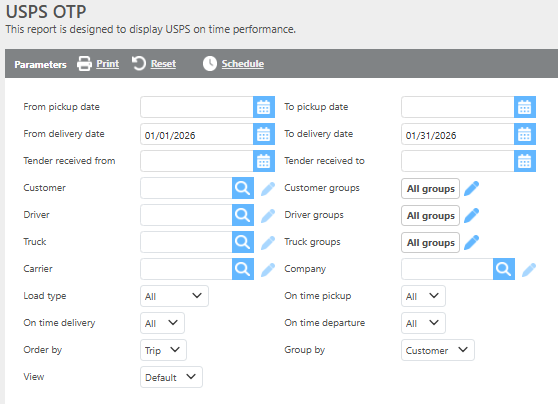Image resolution: width=558 pixels, height=404 pixels.
Task: Click the Reset link
Action: coord(163,64)
